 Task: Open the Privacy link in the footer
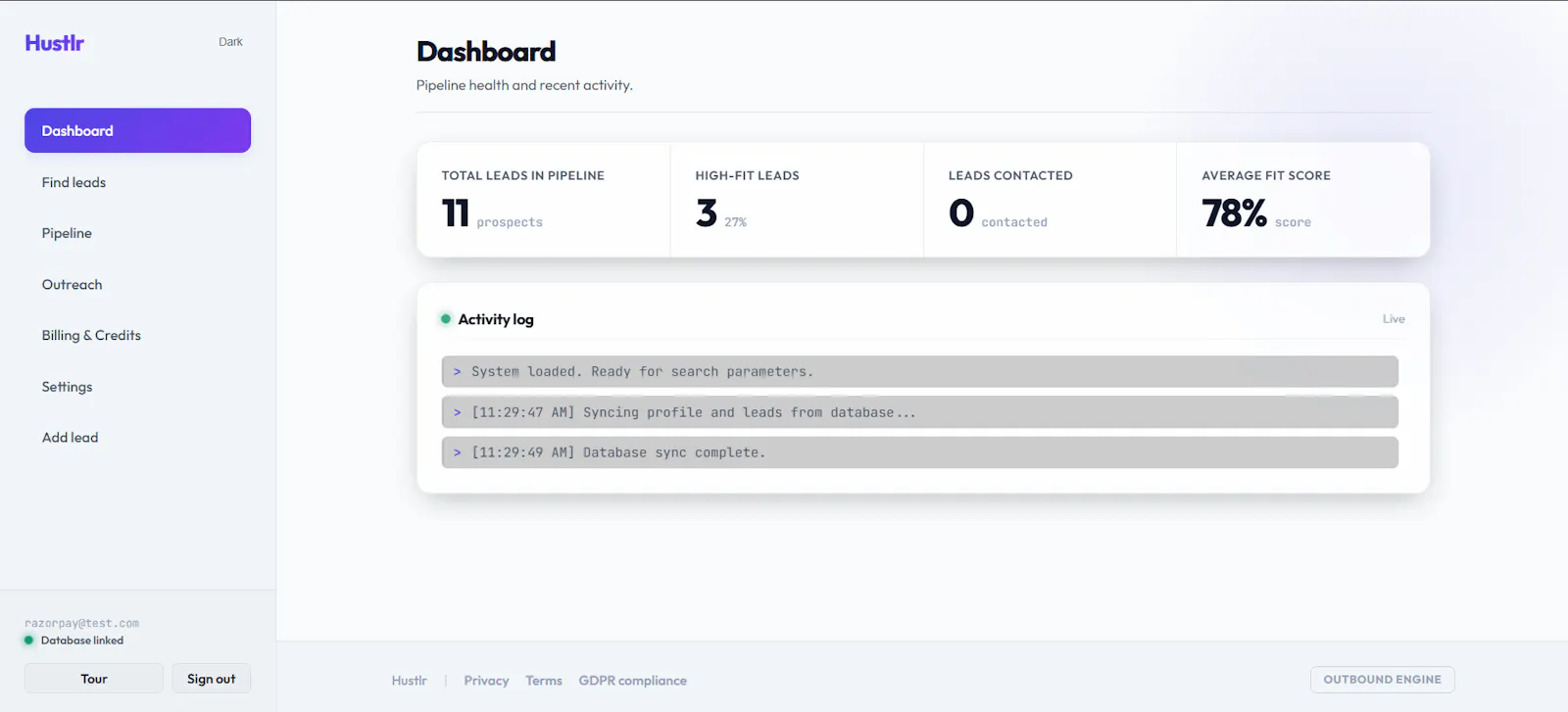486,681
